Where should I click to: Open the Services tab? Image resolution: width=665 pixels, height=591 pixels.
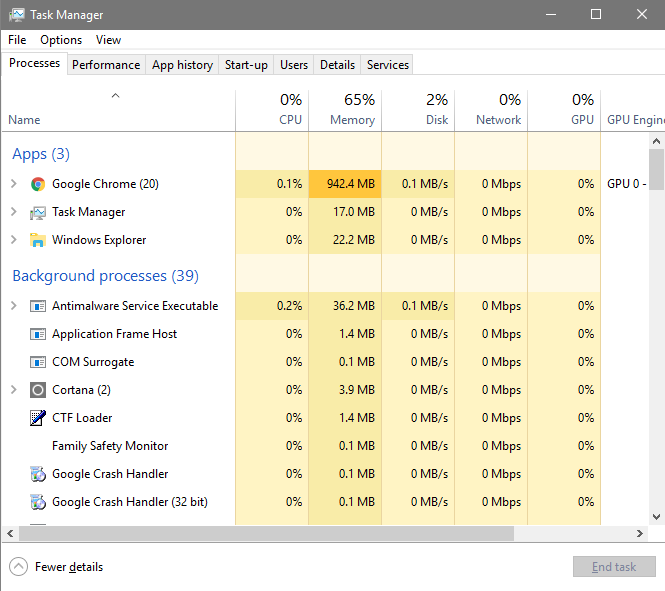pyautogui.click(x=387, y=65)
